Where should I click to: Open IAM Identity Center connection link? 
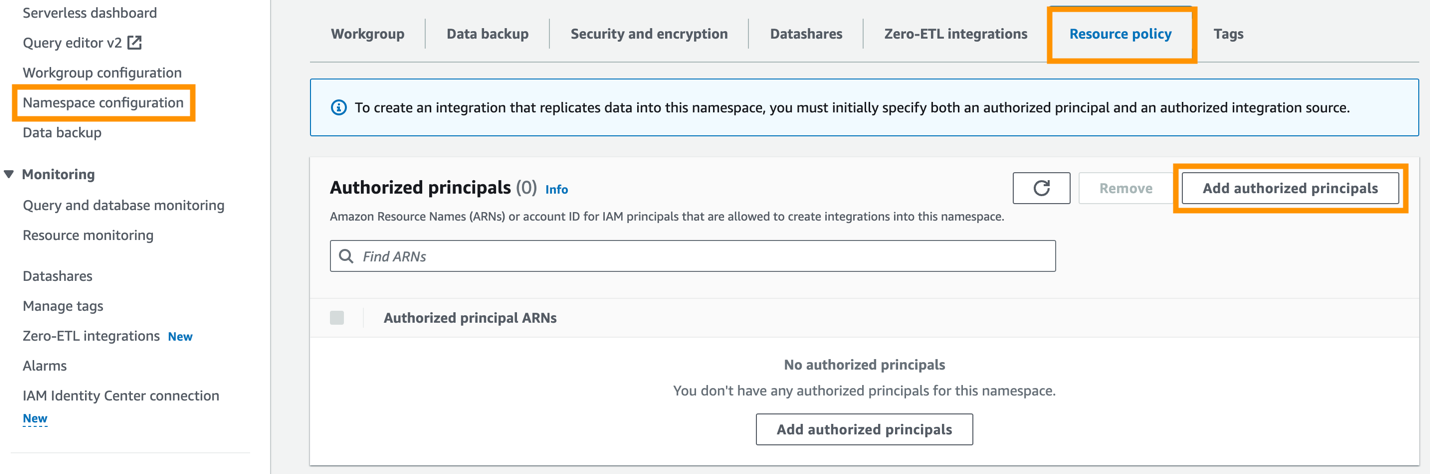121,396
